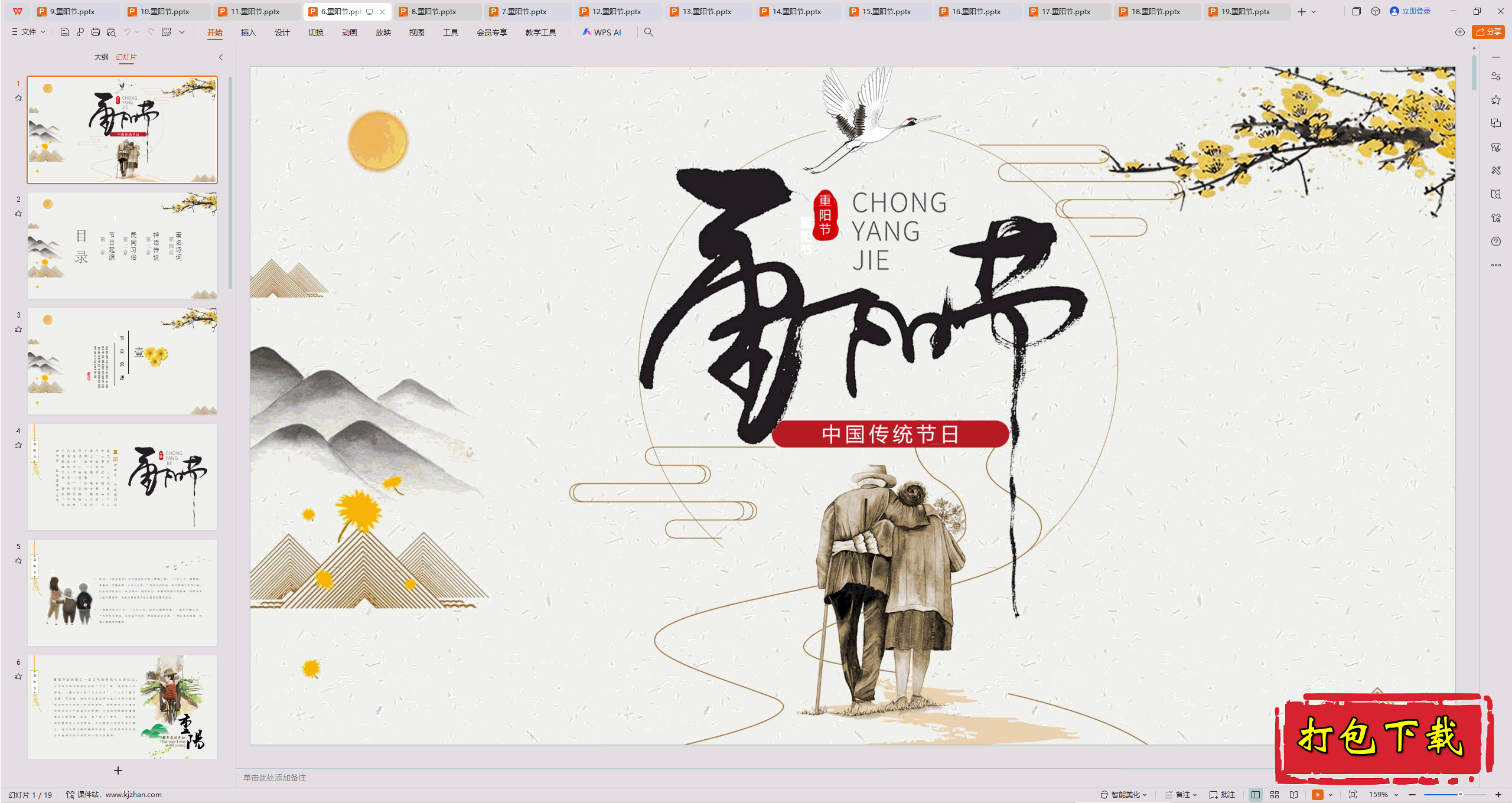Click the WPS home logo icon
The image size is (1512, 803).
pos(18,11)
